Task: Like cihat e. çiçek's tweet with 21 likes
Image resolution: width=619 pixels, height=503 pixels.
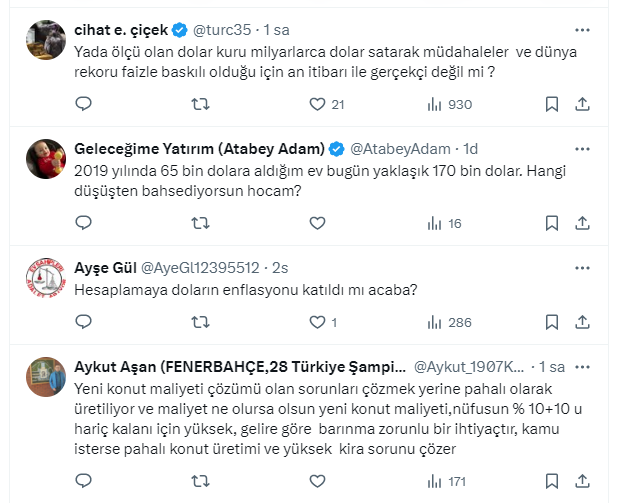Action: 318,103
